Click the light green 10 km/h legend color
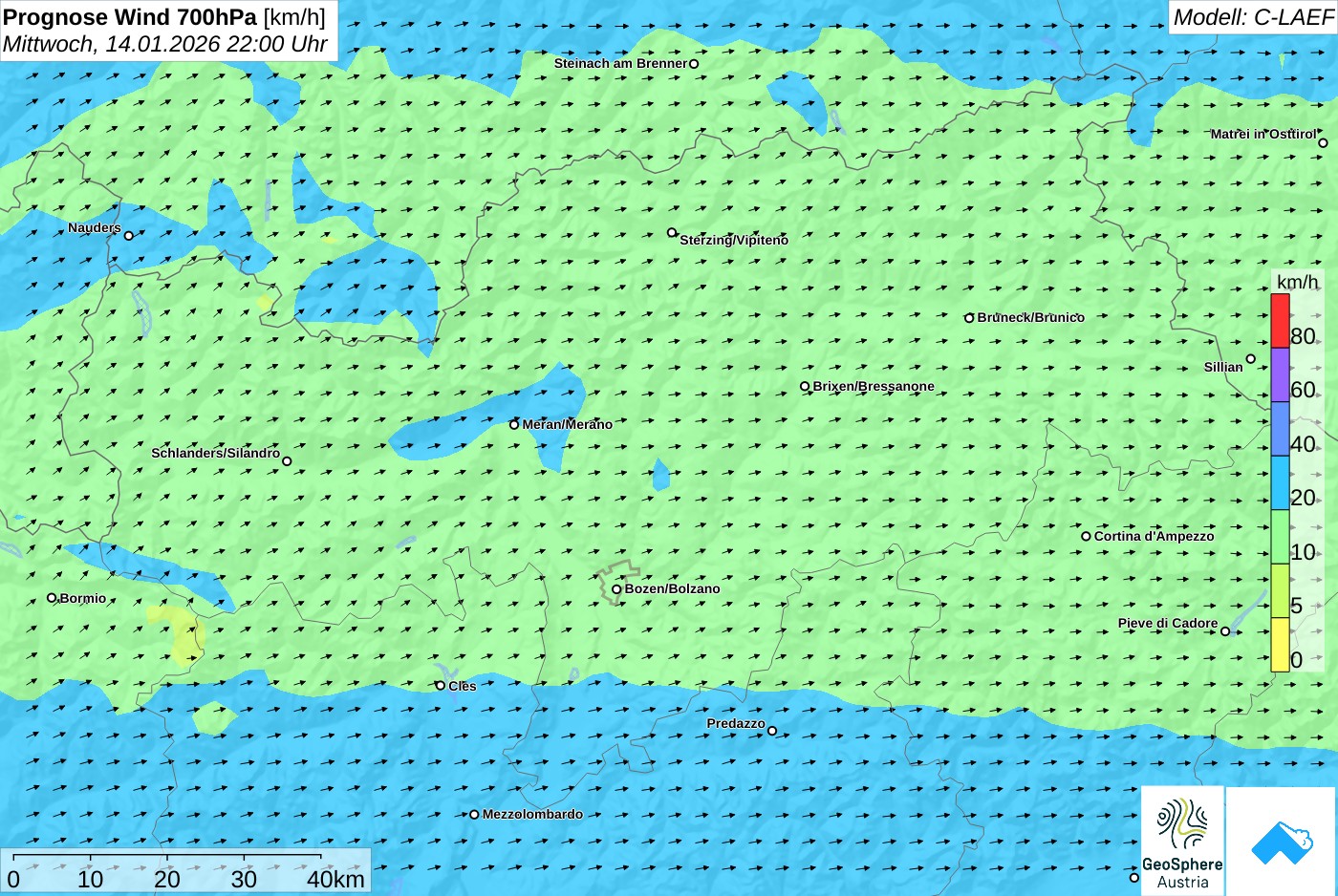The image size is (1338, 896). (1280, 537)
